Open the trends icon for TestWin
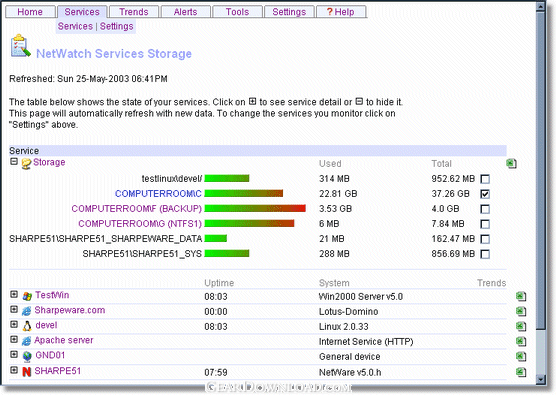 pyautogui.click(x=521, y=296)
